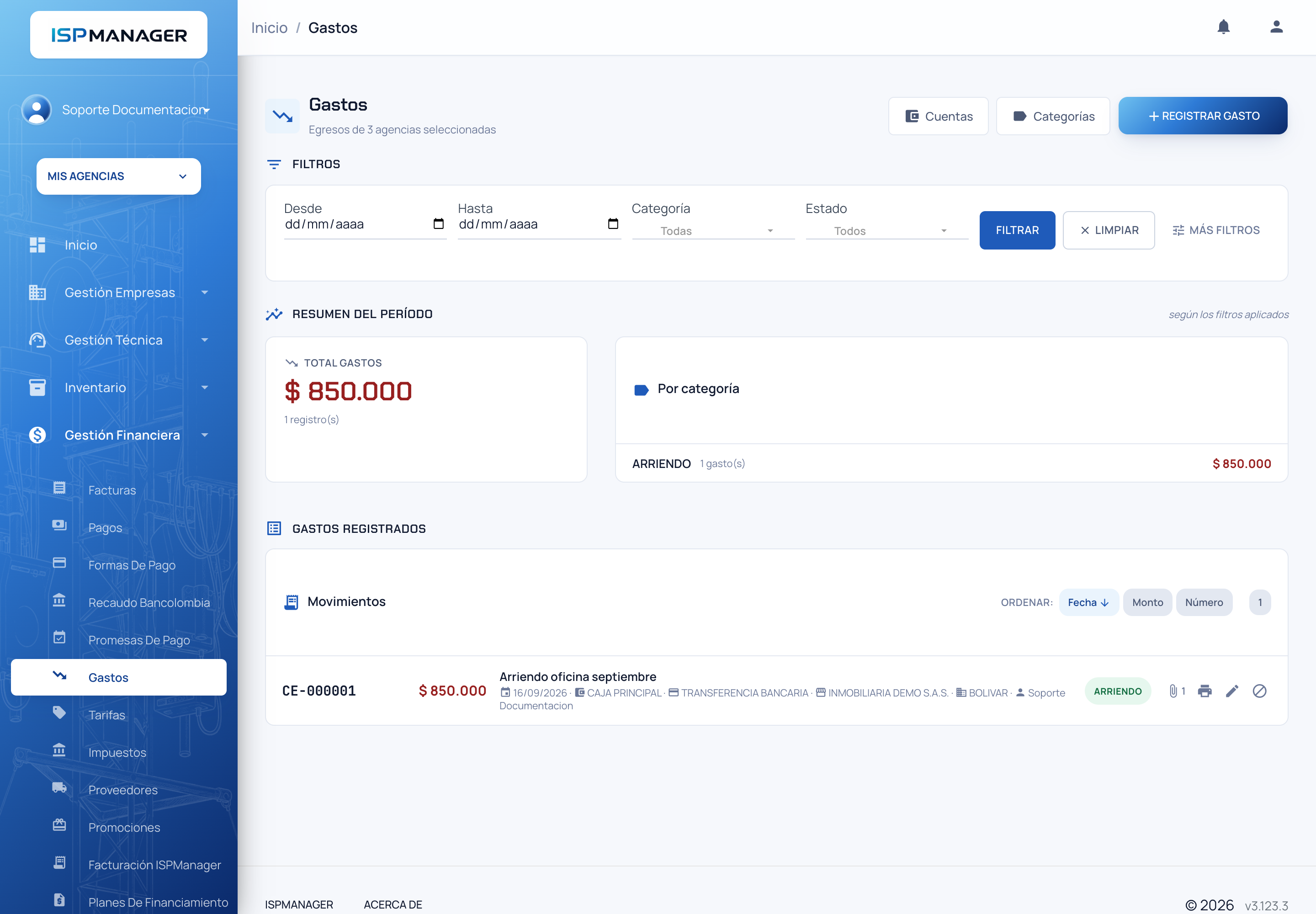Viewport: 1316px width, 914px height.
Task: Click the Formas De Pago card icon
Action: pos(59,563)
